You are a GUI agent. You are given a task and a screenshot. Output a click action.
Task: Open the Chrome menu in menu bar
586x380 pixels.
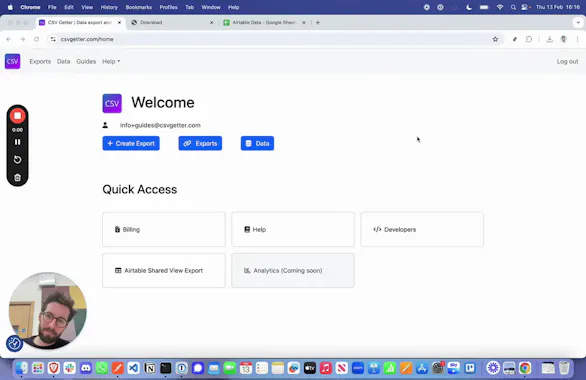pyautogui.click(x=30, y=7)
